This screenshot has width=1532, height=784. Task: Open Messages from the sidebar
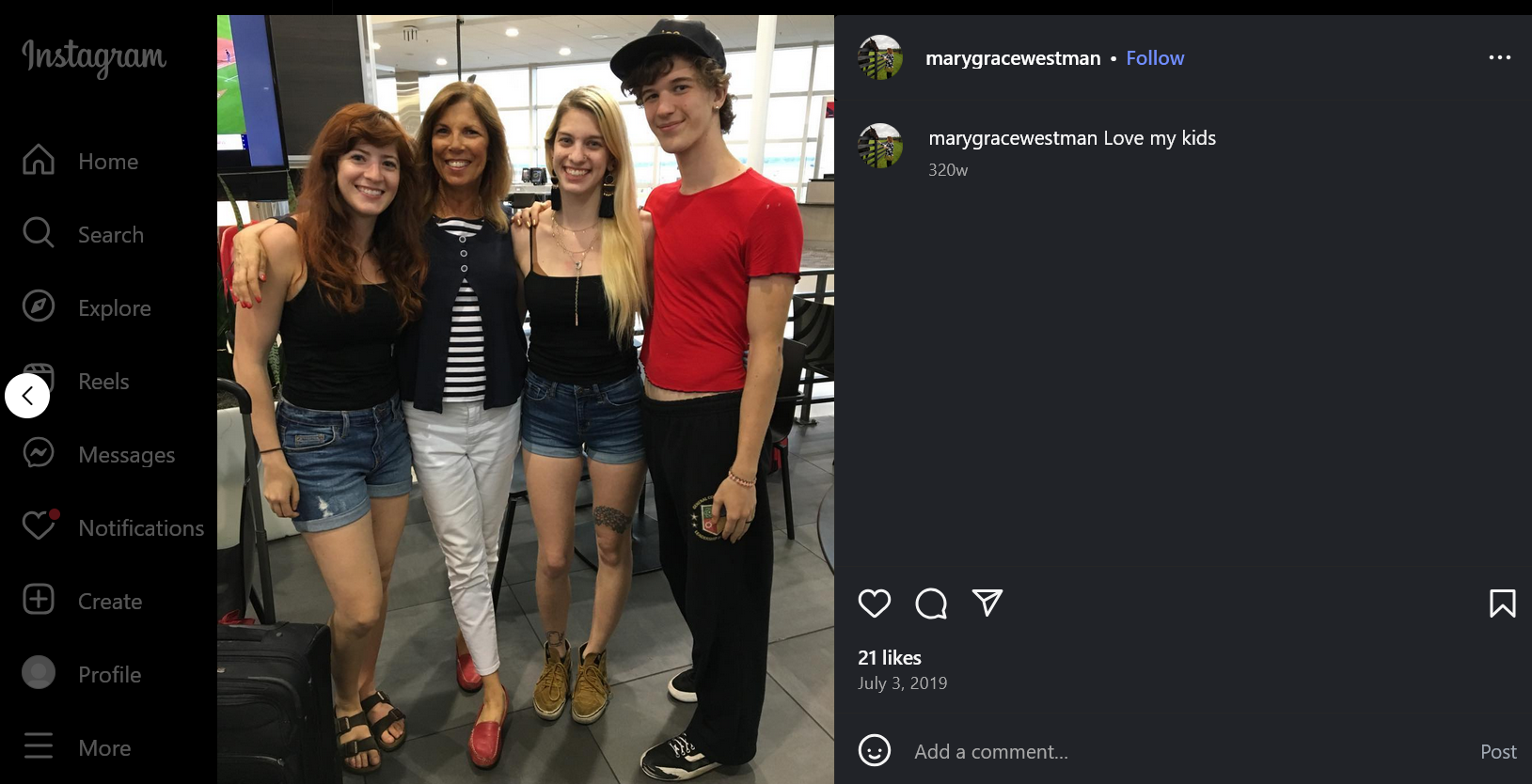[98, 454]
